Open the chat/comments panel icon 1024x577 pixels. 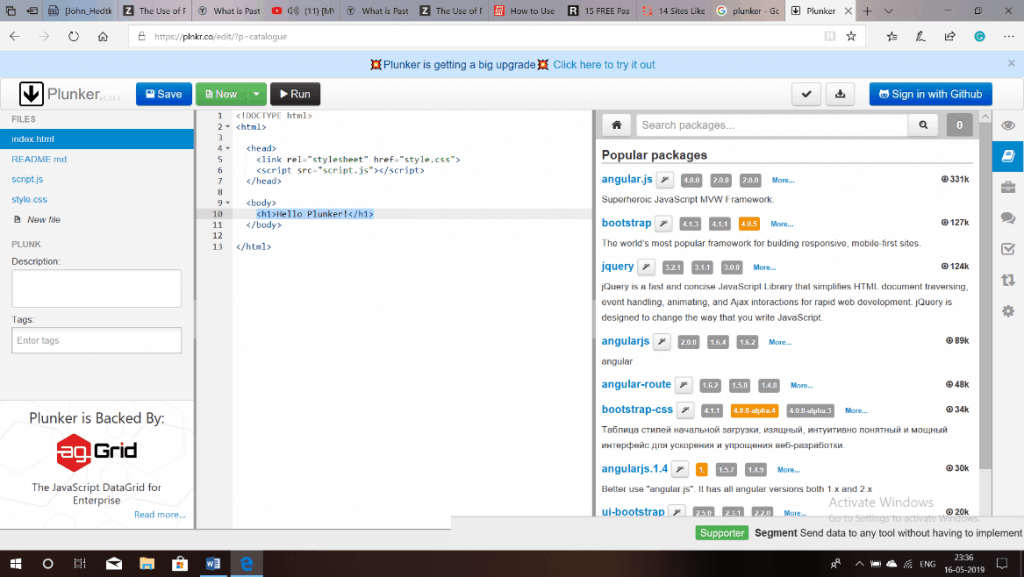tap(1008, 218)
